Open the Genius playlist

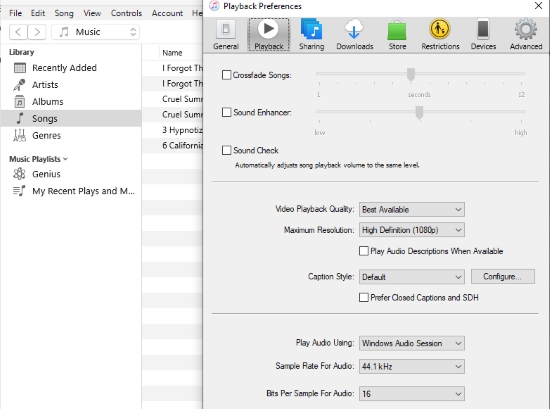[71, 174]
